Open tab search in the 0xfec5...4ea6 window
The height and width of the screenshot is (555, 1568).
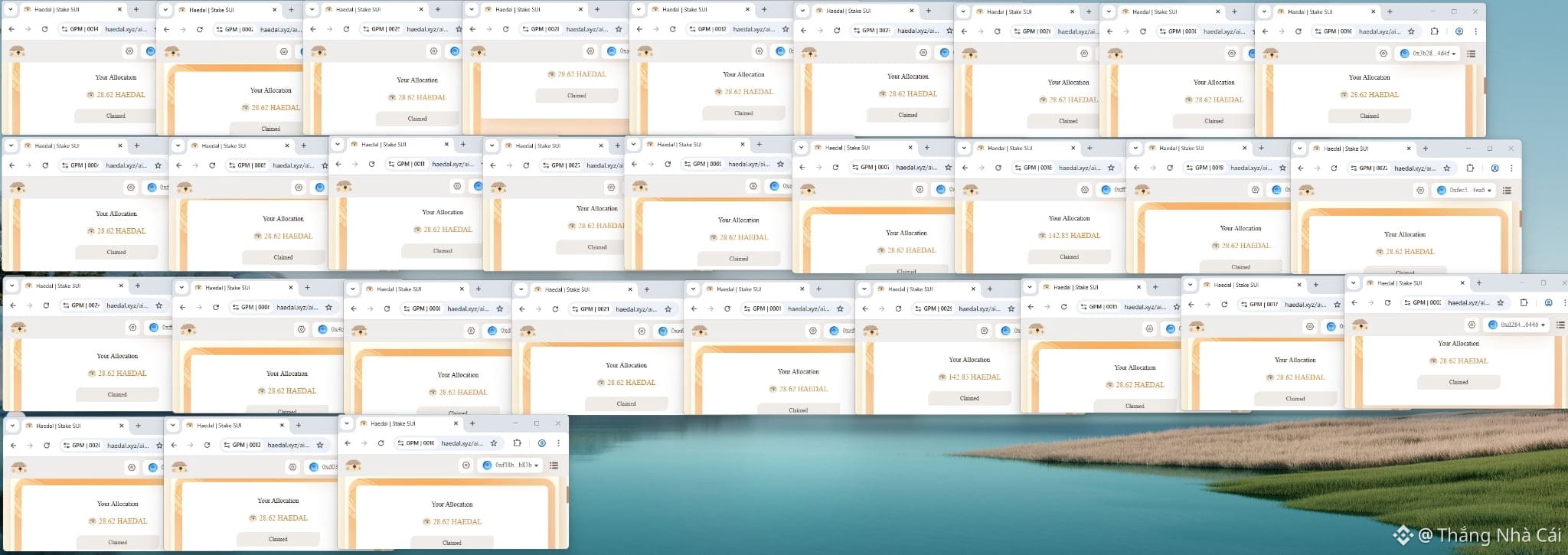[x=1298, y=149]
